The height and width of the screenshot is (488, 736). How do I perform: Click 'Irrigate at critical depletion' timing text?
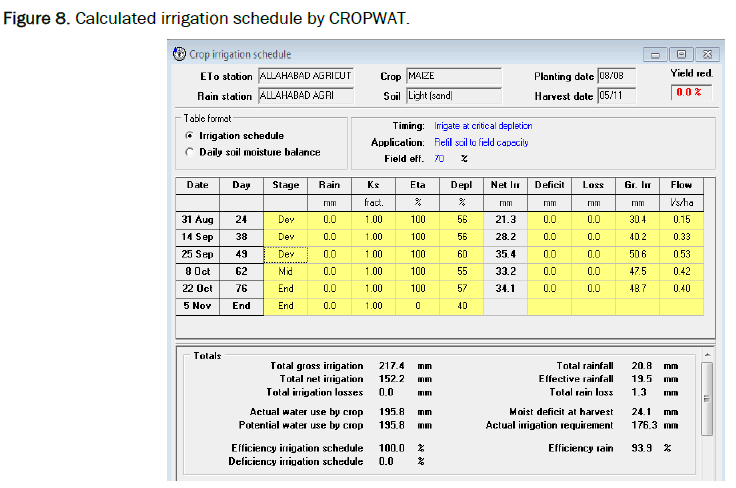483,126
